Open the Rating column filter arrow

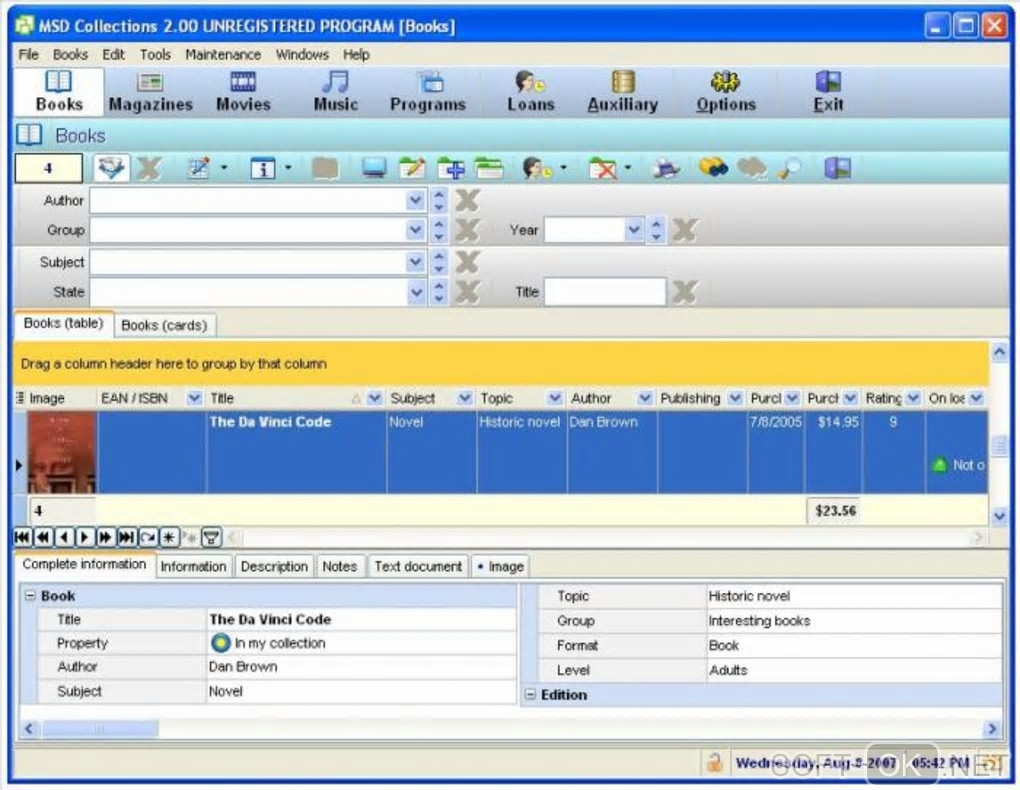click(x=913, y=398)
